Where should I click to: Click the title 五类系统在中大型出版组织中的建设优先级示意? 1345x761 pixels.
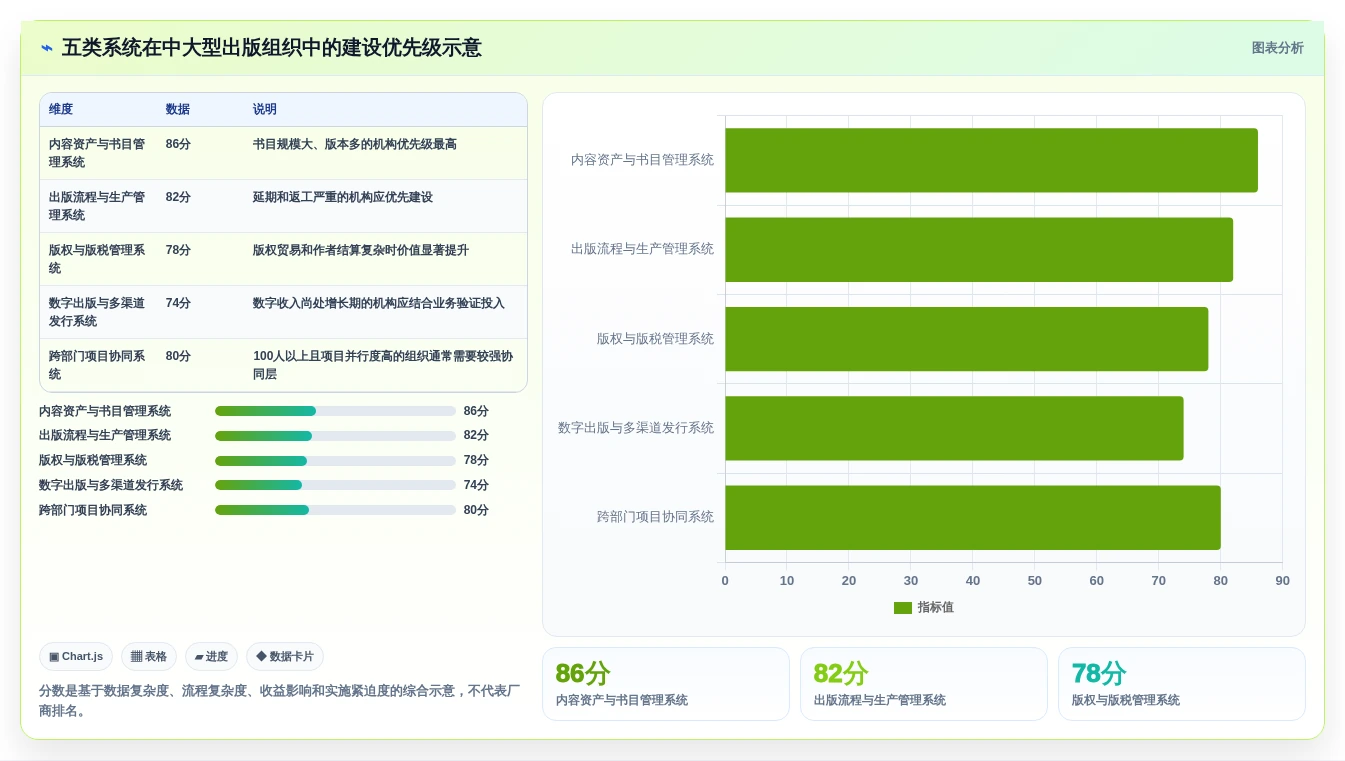tap(272, 48)
